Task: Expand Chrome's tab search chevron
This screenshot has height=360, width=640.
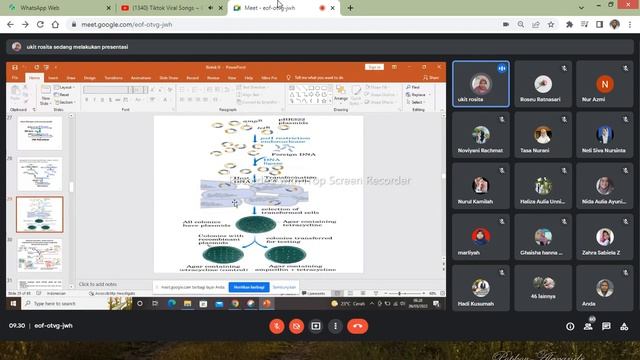Action: click(x=581, y=8)
